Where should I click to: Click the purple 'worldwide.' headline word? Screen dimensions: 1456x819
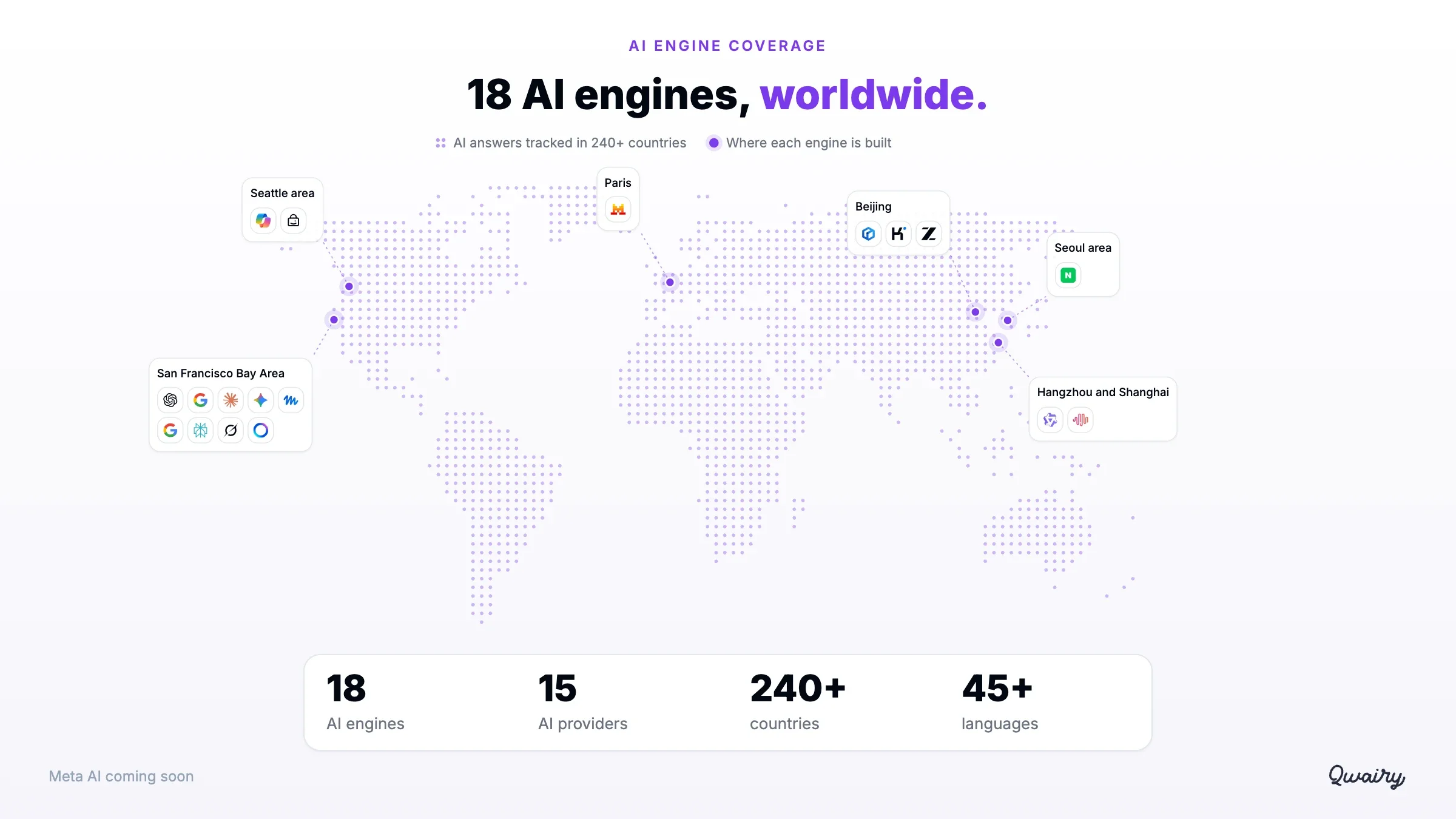tap(874, 95)
